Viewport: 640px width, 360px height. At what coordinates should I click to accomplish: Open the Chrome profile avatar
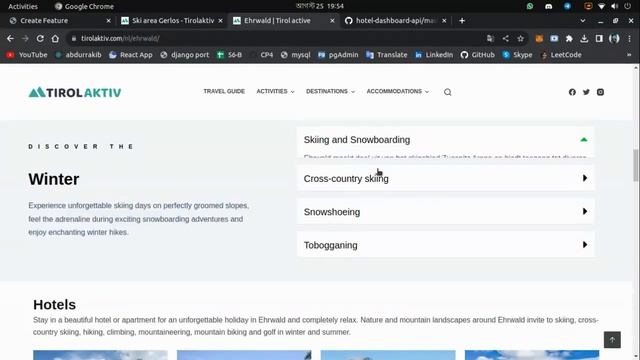(x=614, y=38)
